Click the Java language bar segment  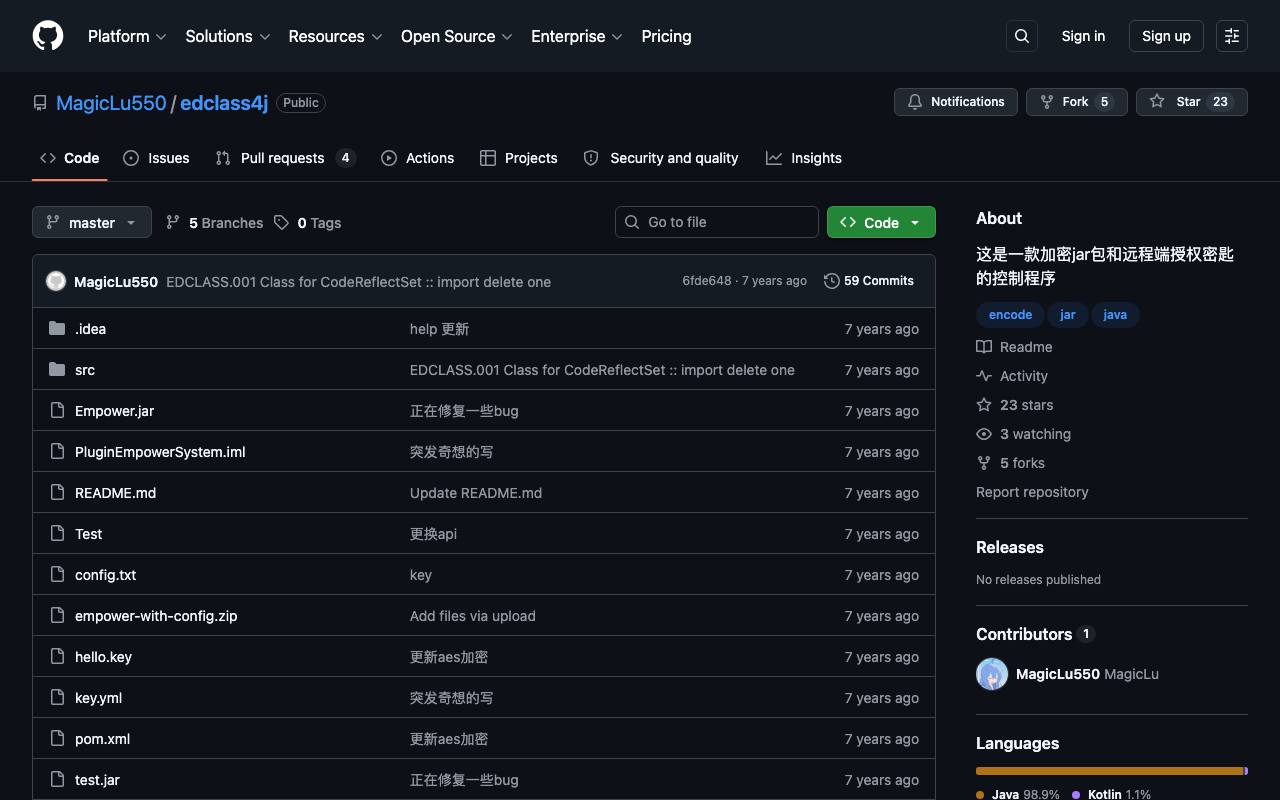1110,771
